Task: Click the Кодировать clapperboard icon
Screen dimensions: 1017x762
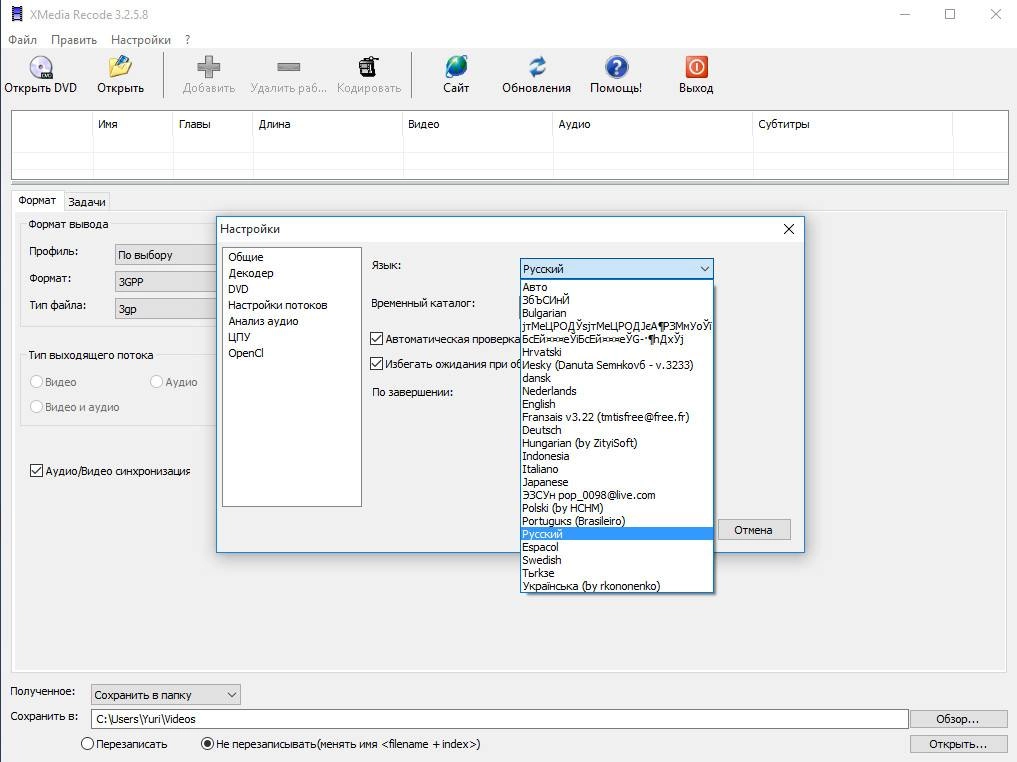Action: pos(368,67)
